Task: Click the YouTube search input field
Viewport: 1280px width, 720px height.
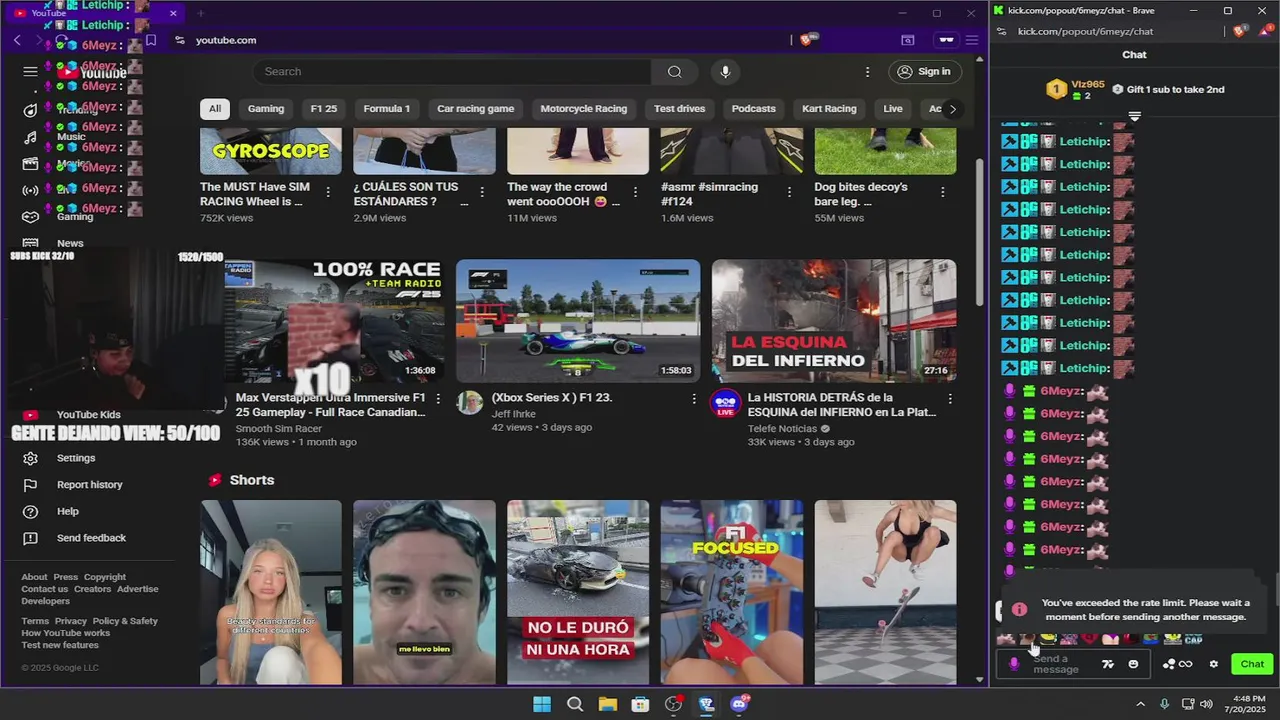Action: [452, 71]
